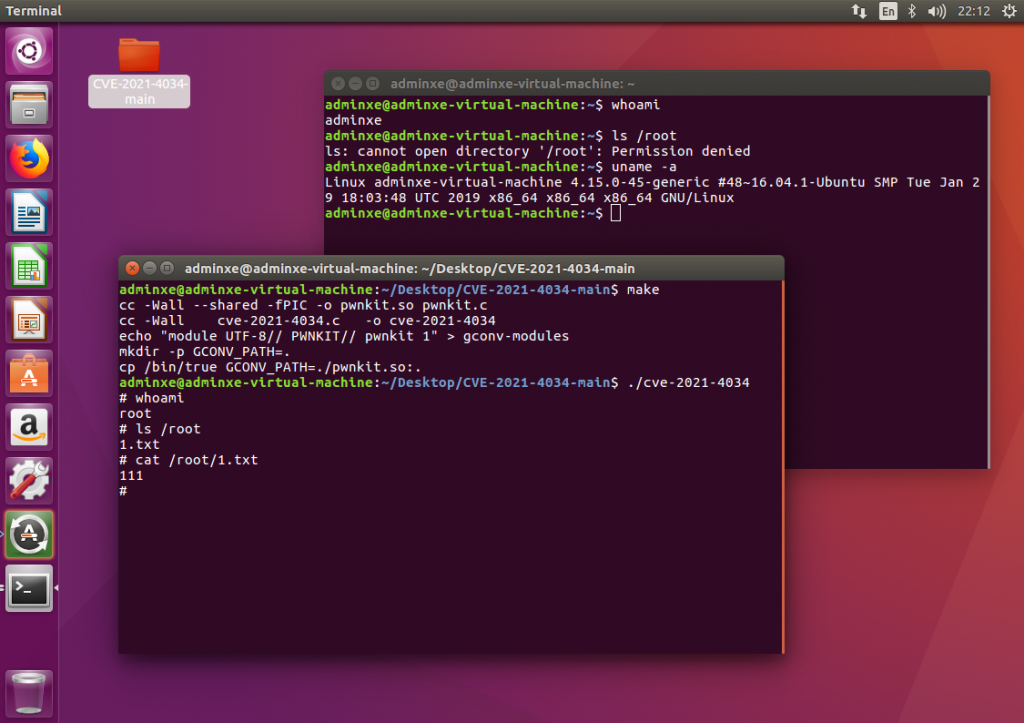Click the 'ls /root' command in background terminal

[x=644, y=136]
